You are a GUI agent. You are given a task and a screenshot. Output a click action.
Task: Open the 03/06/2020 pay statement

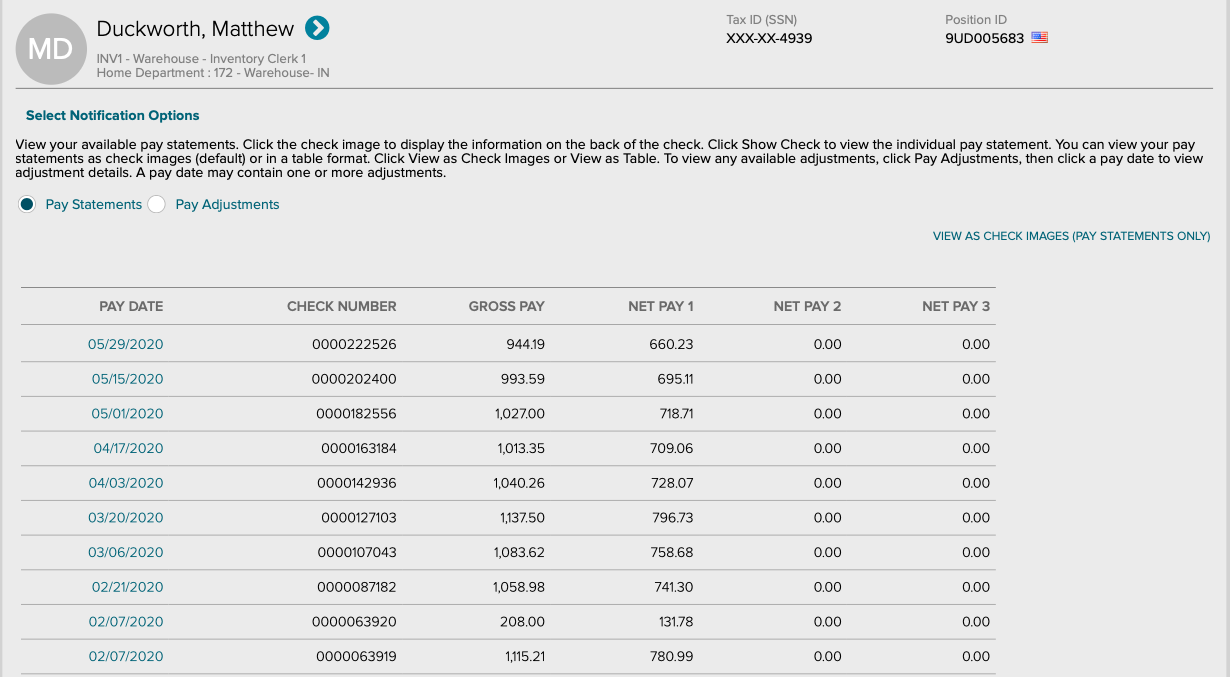[125, 552]
